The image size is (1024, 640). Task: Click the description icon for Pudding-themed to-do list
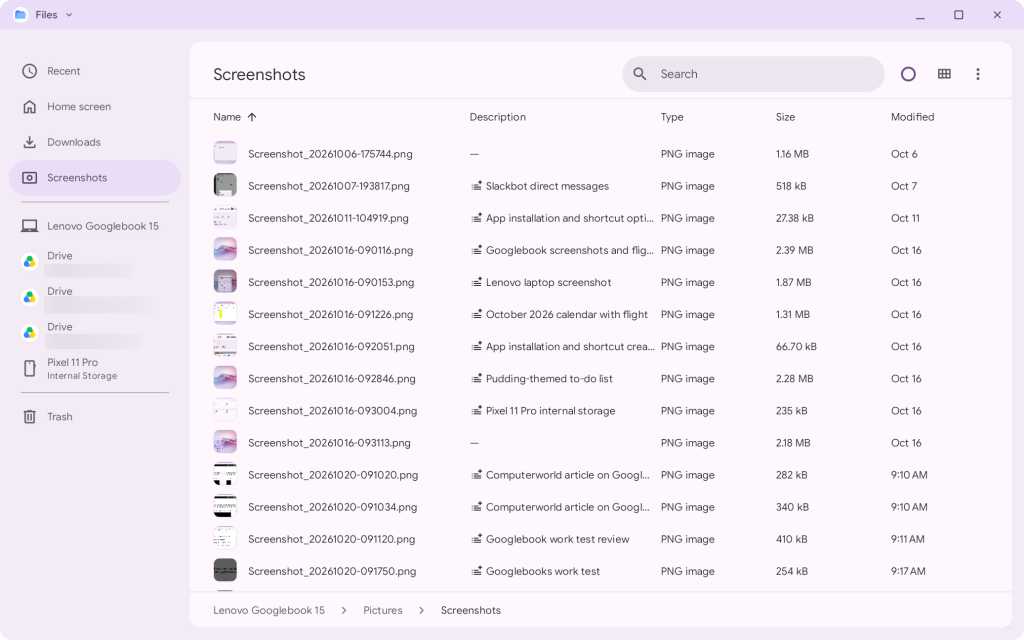[x=477, y=379]
